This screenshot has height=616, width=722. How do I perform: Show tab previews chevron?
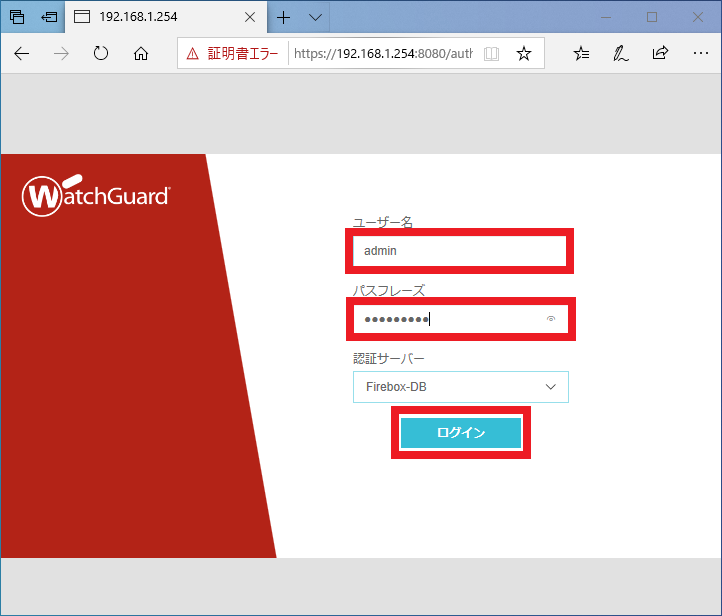coord(315,17)
